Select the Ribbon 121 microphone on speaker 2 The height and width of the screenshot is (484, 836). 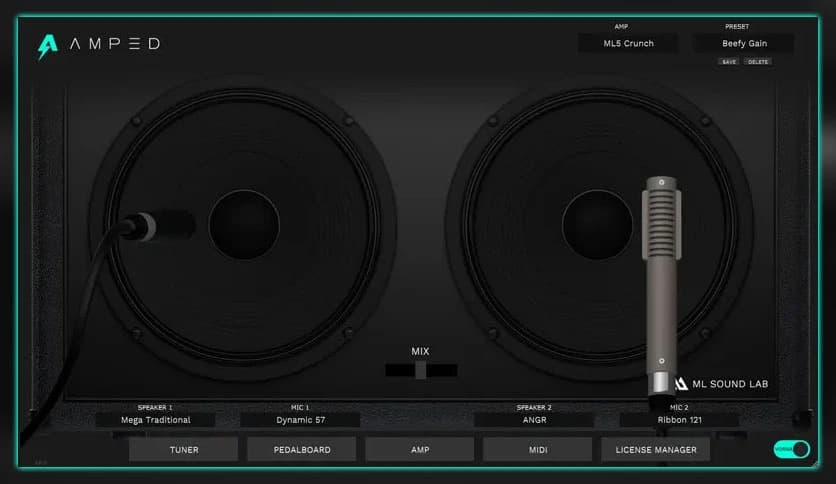662,285
